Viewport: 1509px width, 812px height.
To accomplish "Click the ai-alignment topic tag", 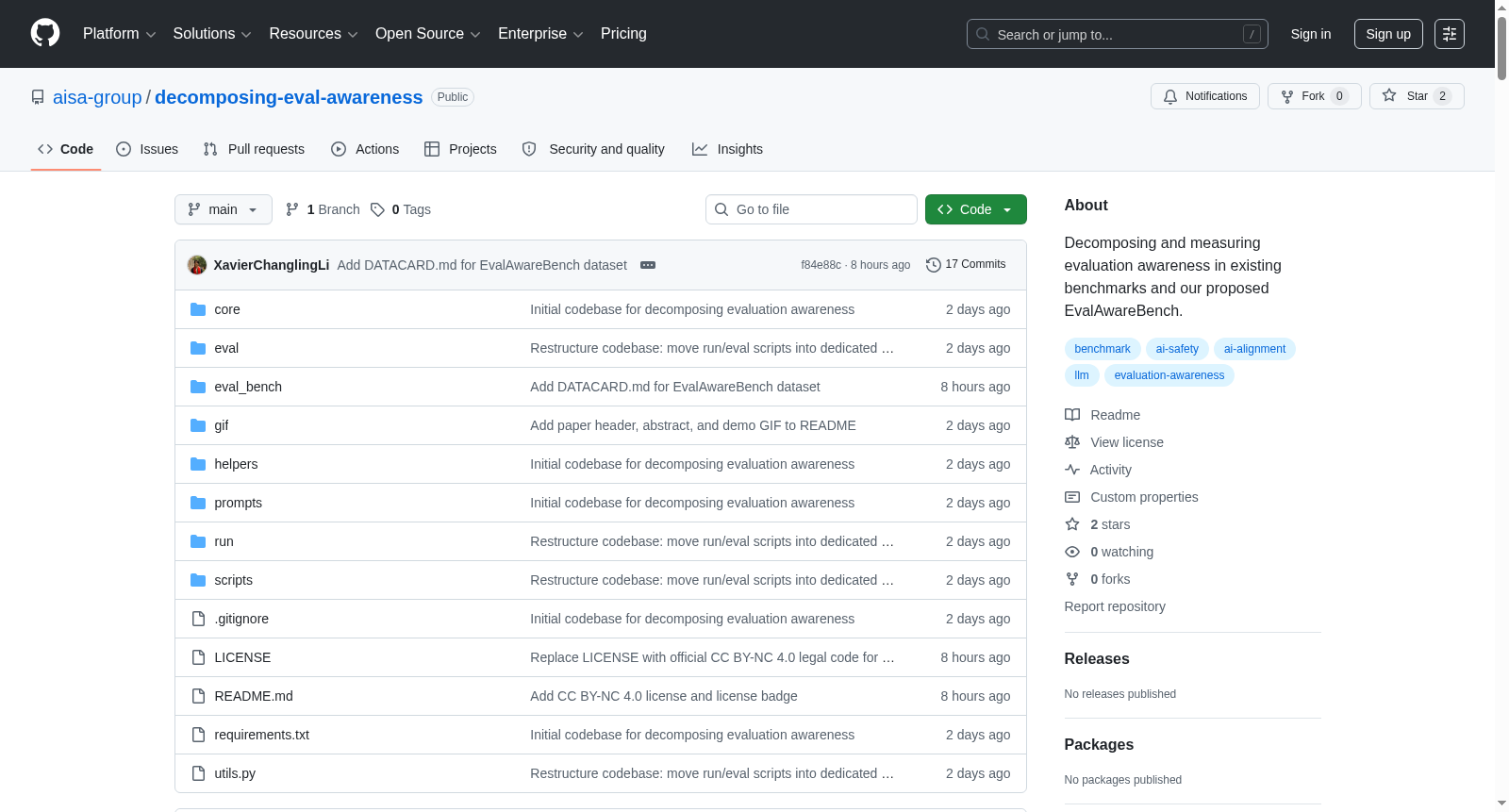I will pyautogui.click(x=1254, y=349).
